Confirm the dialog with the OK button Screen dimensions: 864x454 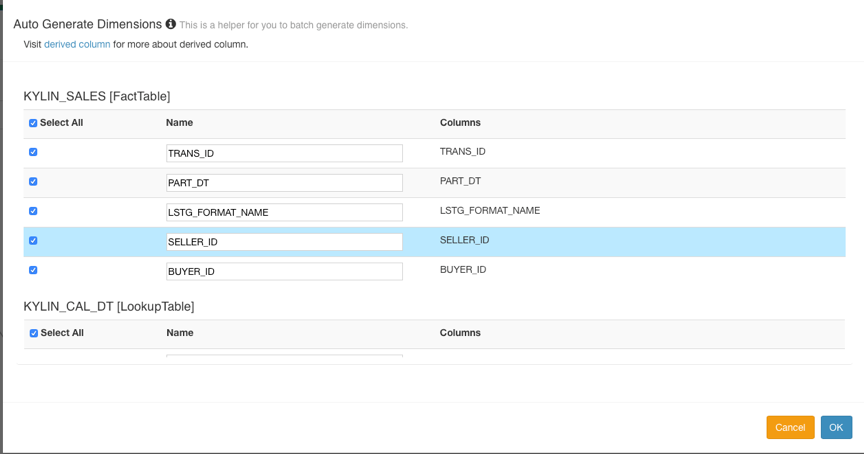836,427
